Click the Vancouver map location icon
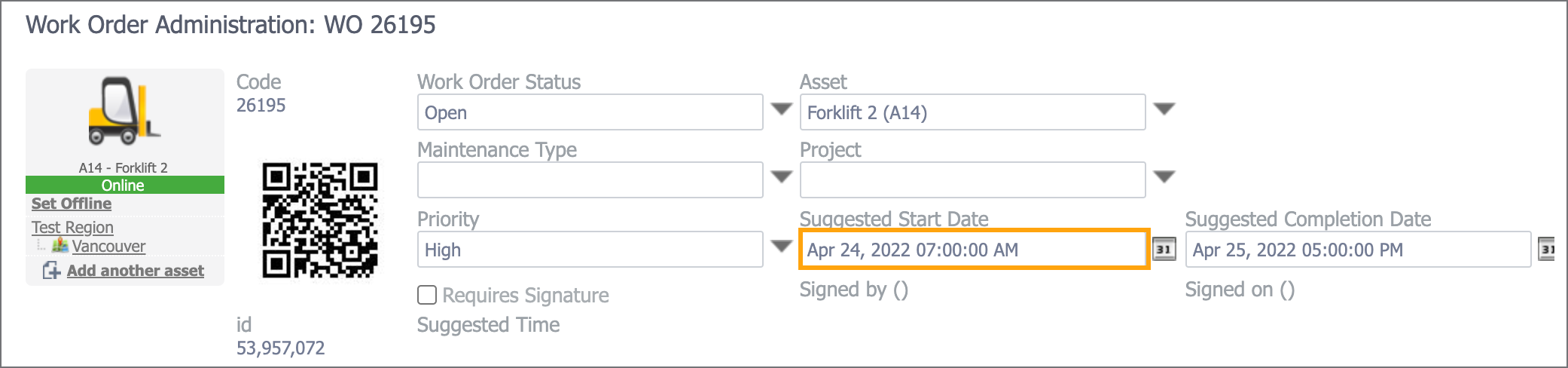The width and height of the screenshot is (1568, 368). (x=60, y=246)
